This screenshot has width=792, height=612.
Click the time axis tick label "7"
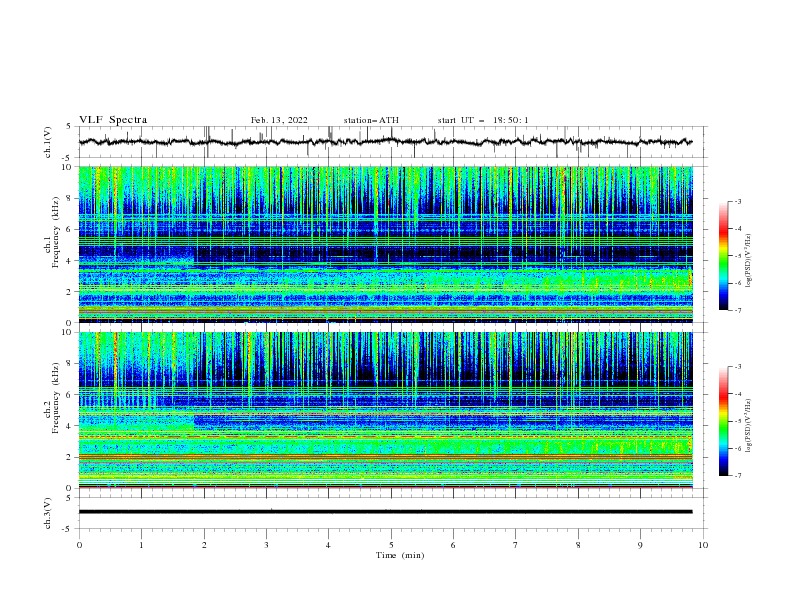[x=516, y=545]
